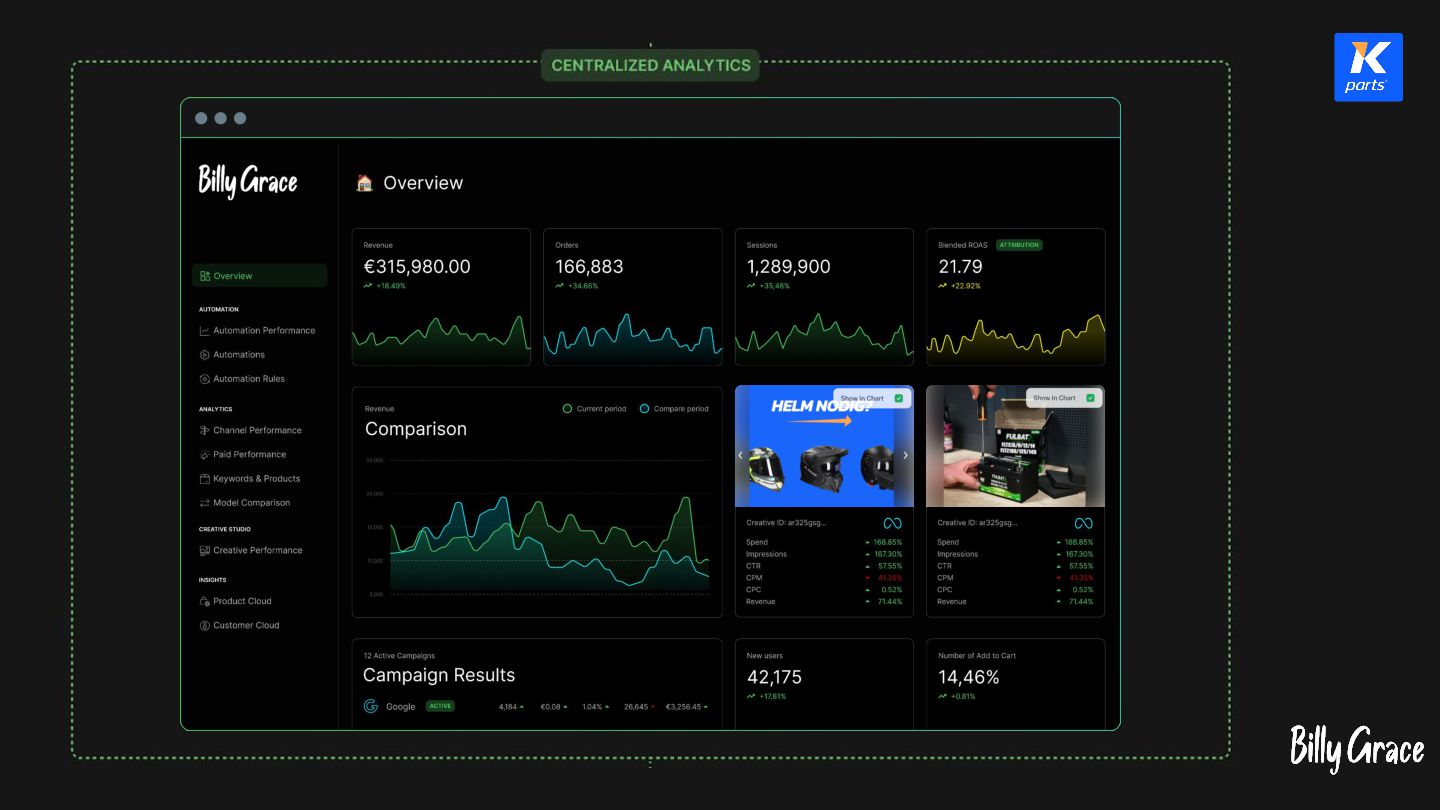
Task: Click the Meta logo on helmet creative card
Action: coord(892,523)
